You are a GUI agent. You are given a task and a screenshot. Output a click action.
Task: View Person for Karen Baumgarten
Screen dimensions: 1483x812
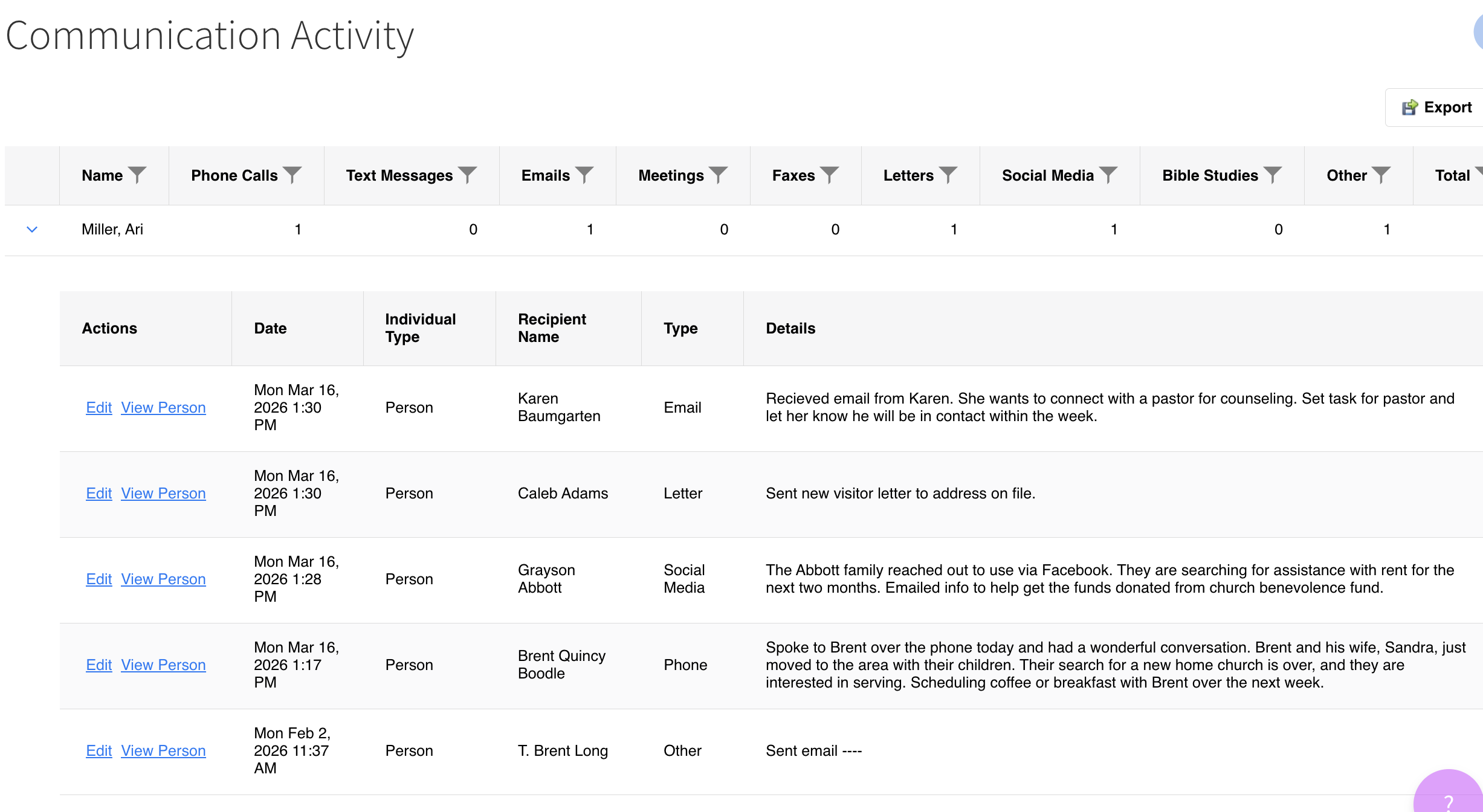point(163,408)
